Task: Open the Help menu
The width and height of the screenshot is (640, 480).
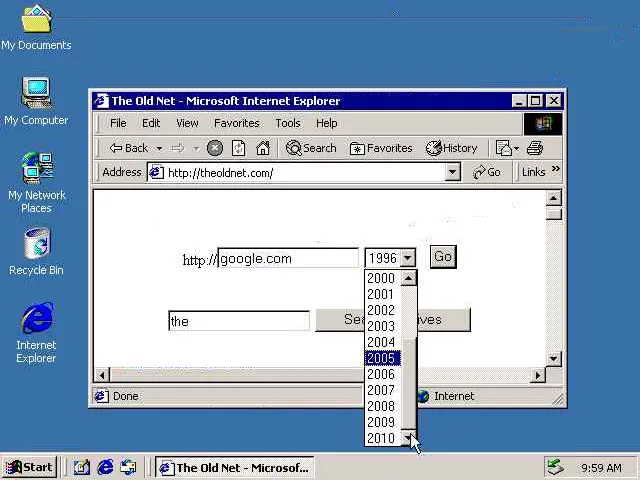Action: (x=327, y=123)
